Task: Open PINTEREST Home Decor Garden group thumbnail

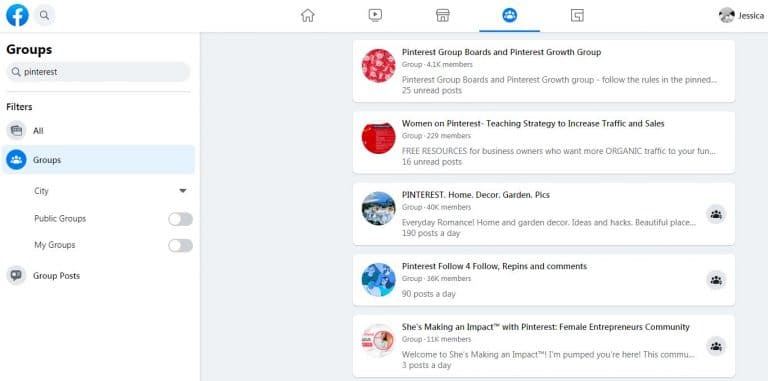Action: 379,209
